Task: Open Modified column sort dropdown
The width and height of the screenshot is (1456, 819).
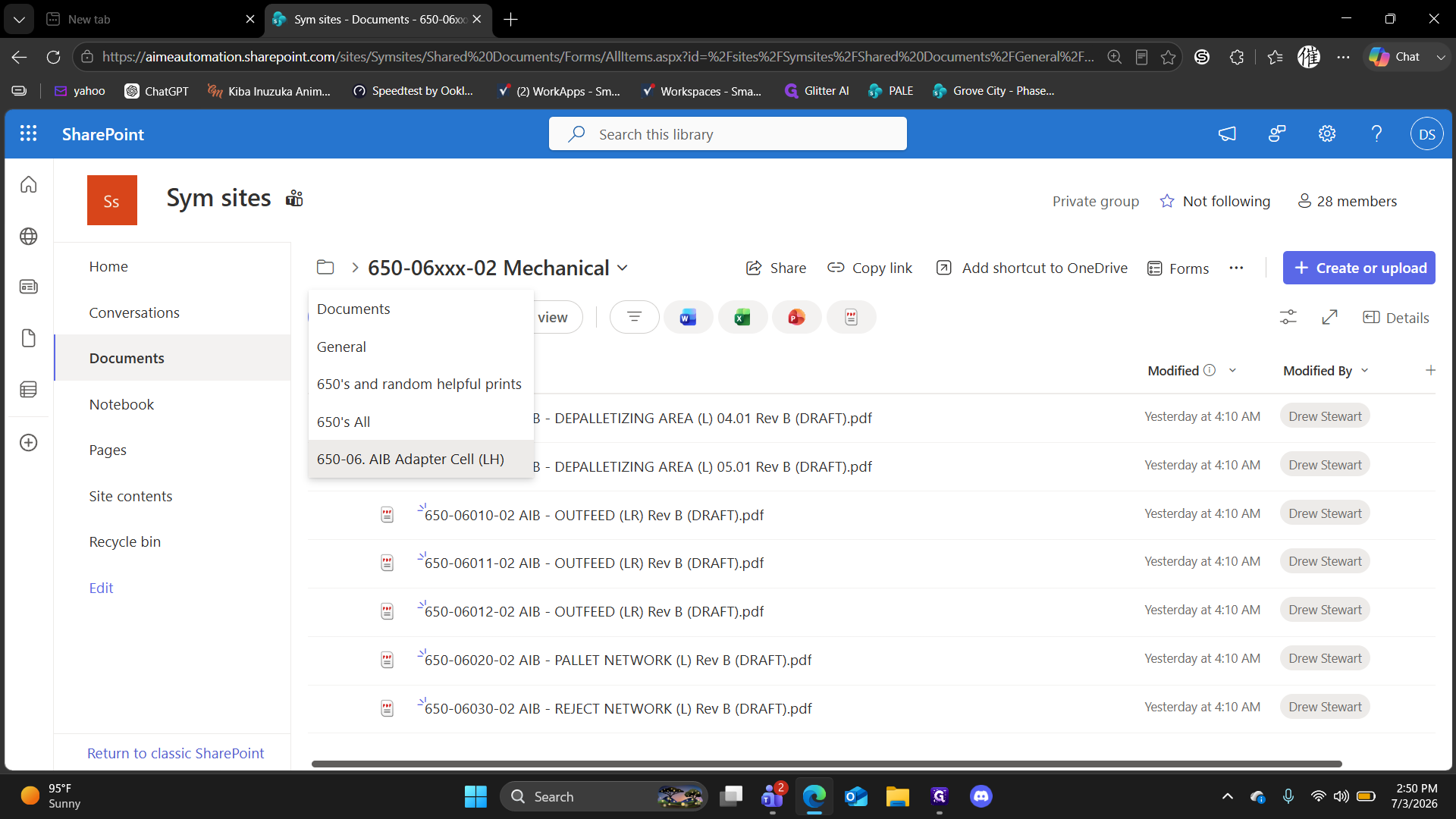Action: click(1232, 370)
